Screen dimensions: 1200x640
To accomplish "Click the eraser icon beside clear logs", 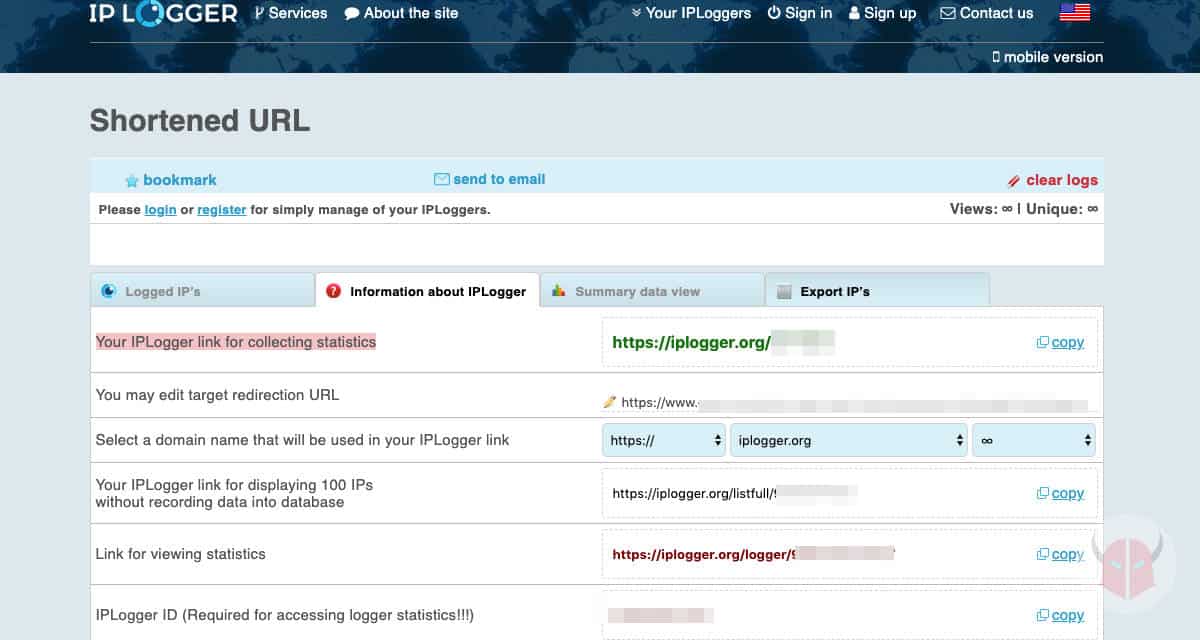I will pyautogui.click(x=1014, y=181).
